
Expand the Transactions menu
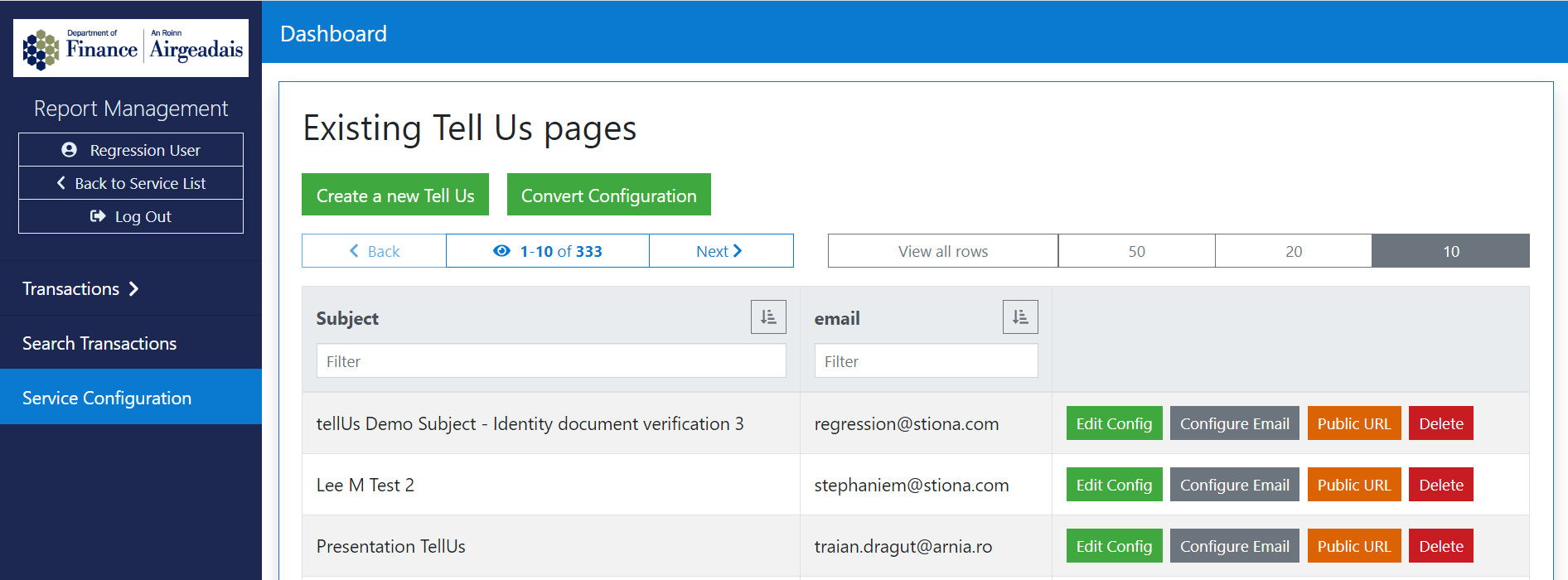pyautogui.click(x=80, y=288)
